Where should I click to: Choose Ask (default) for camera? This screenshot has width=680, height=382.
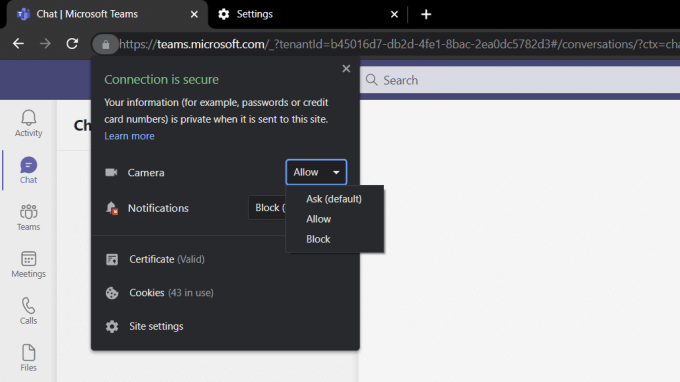click(x=334, y=199)
